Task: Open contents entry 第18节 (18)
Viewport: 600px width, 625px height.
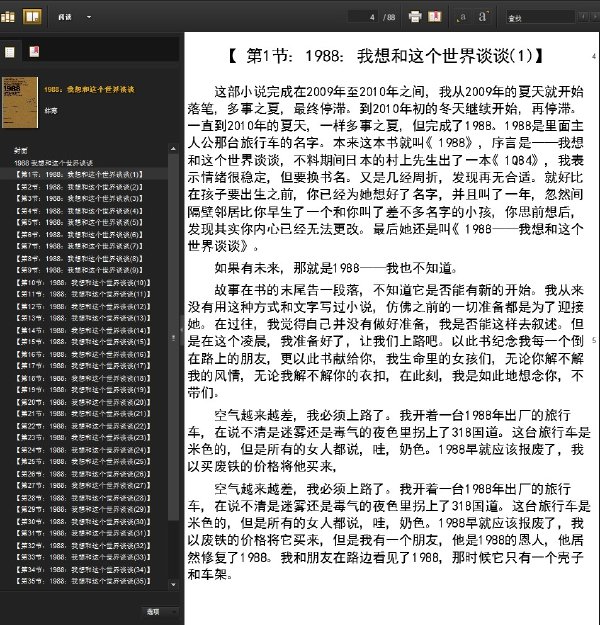Action: pos(83,378)
